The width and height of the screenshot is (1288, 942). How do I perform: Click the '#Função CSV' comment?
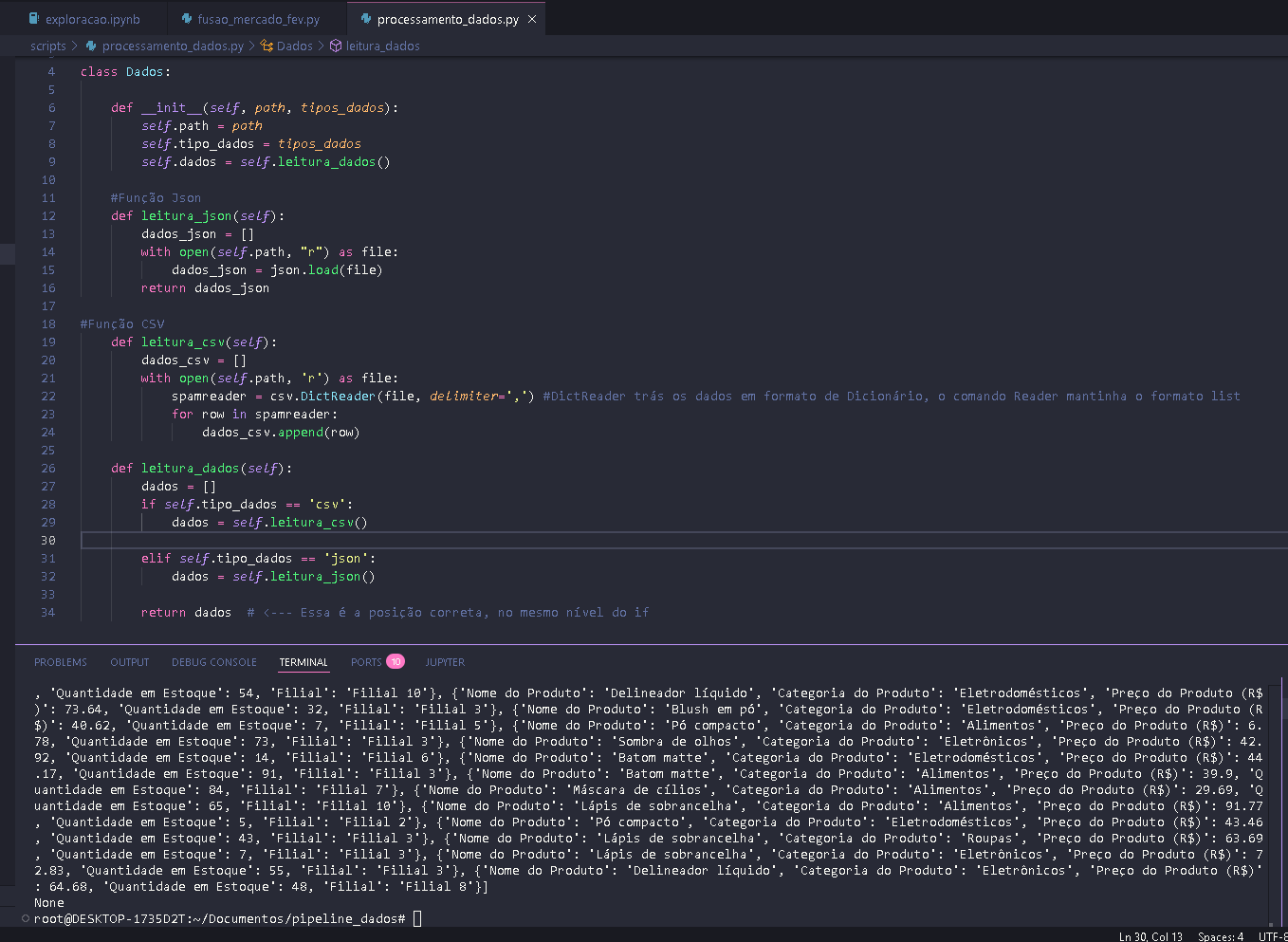tap(122, 324)
